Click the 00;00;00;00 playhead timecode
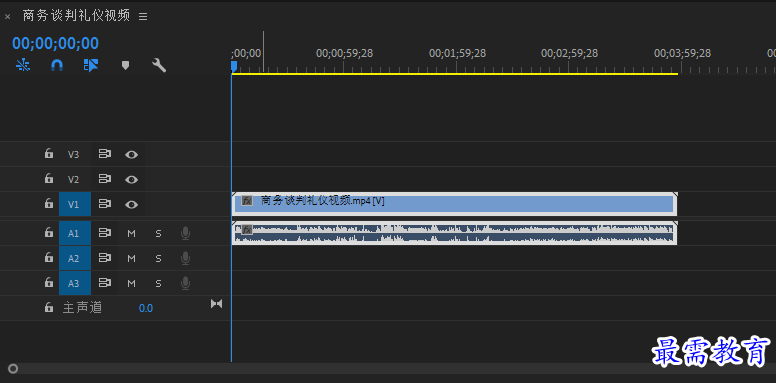 click(55, 44)
